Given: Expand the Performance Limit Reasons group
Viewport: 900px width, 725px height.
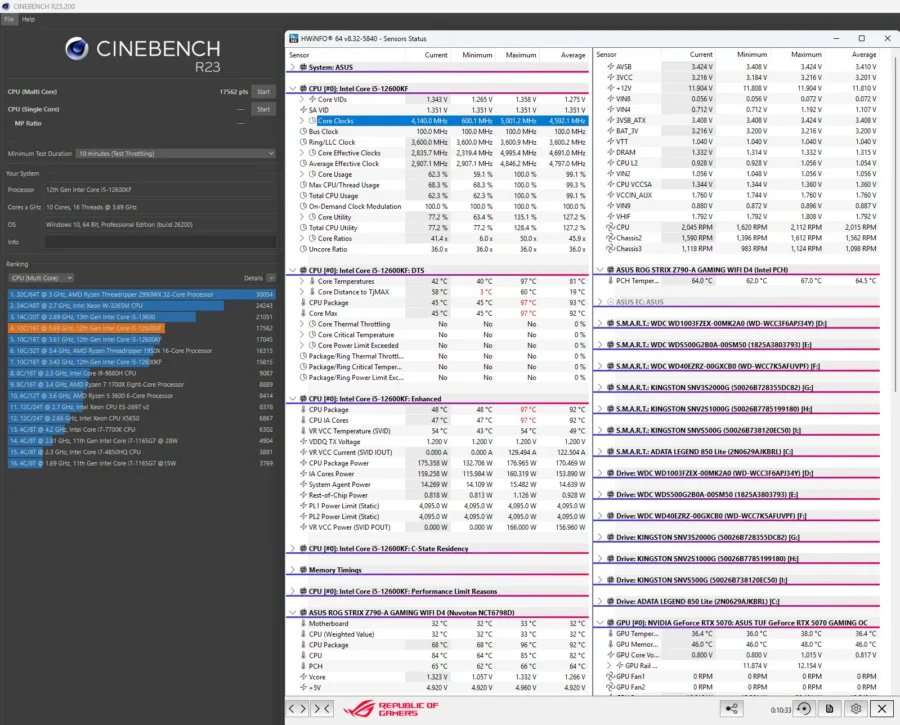Looking at the screenshot, I should click(x=293, y=591).
